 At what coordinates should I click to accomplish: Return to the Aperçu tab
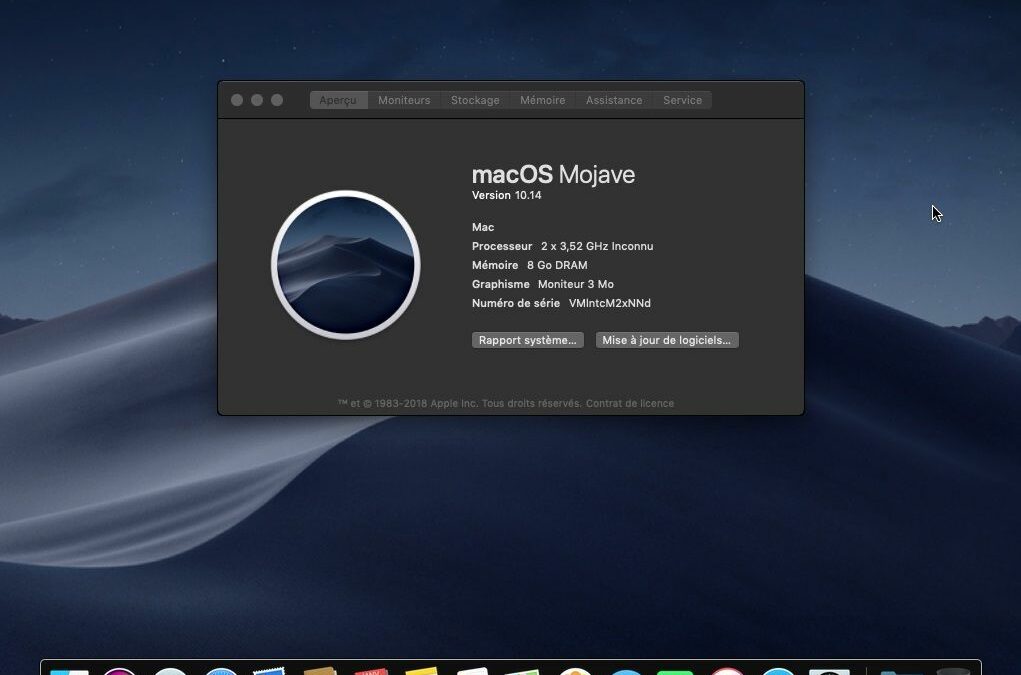(x=338, y=100)
